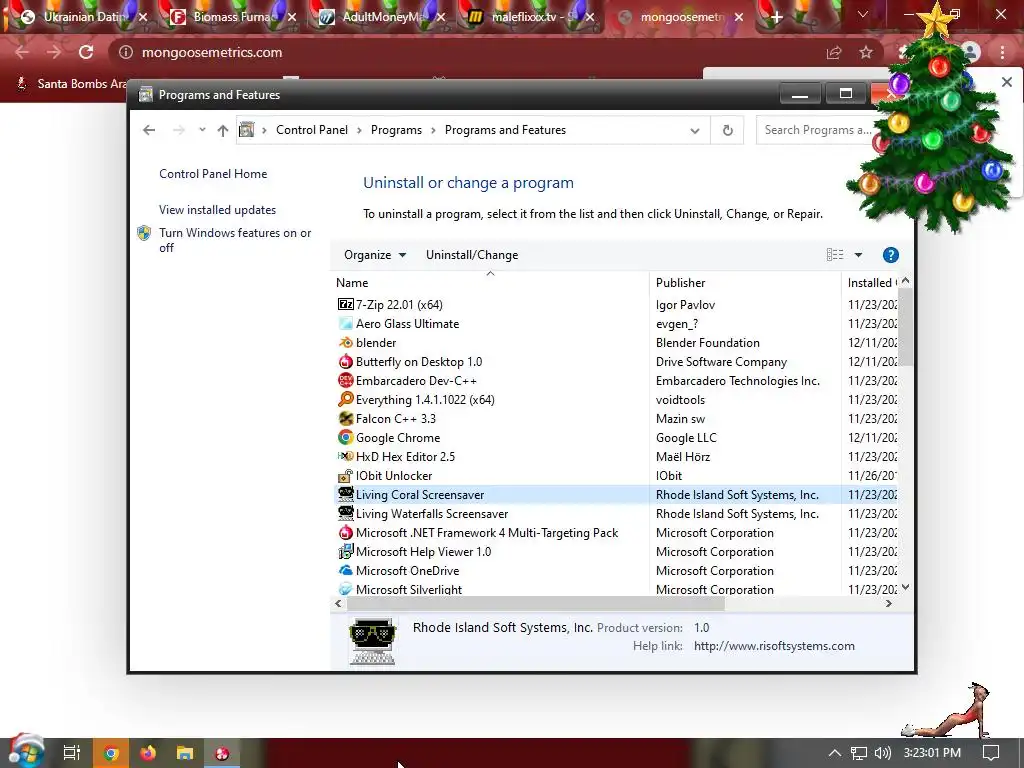
Task: Click the Google Chrome list icon
Action: tap(345, 437)
